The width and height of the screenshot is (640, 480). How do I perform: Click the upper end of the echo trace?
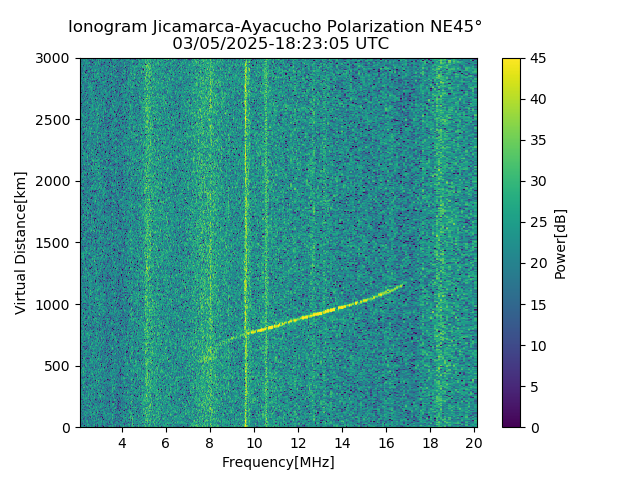click(402, 286)
